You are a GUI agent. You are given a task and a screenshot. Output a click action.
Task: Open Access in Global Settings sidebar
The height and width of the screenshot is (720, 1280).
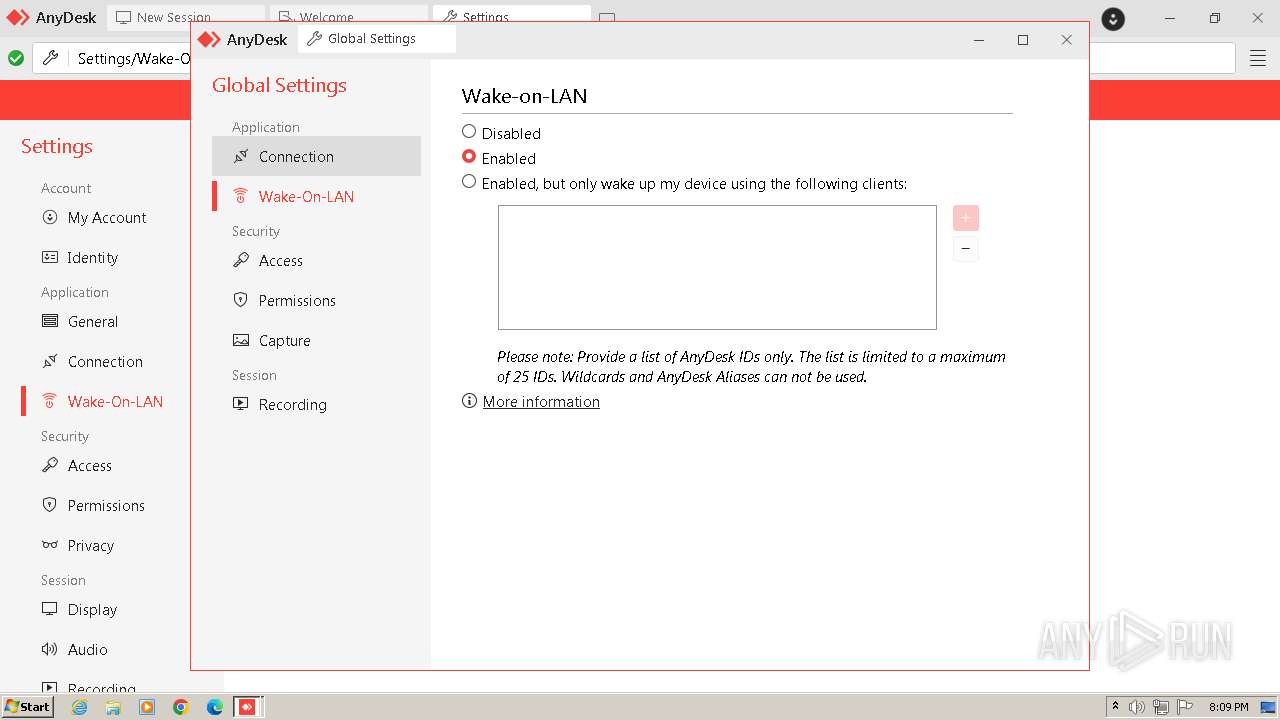(x=316, y=260)
